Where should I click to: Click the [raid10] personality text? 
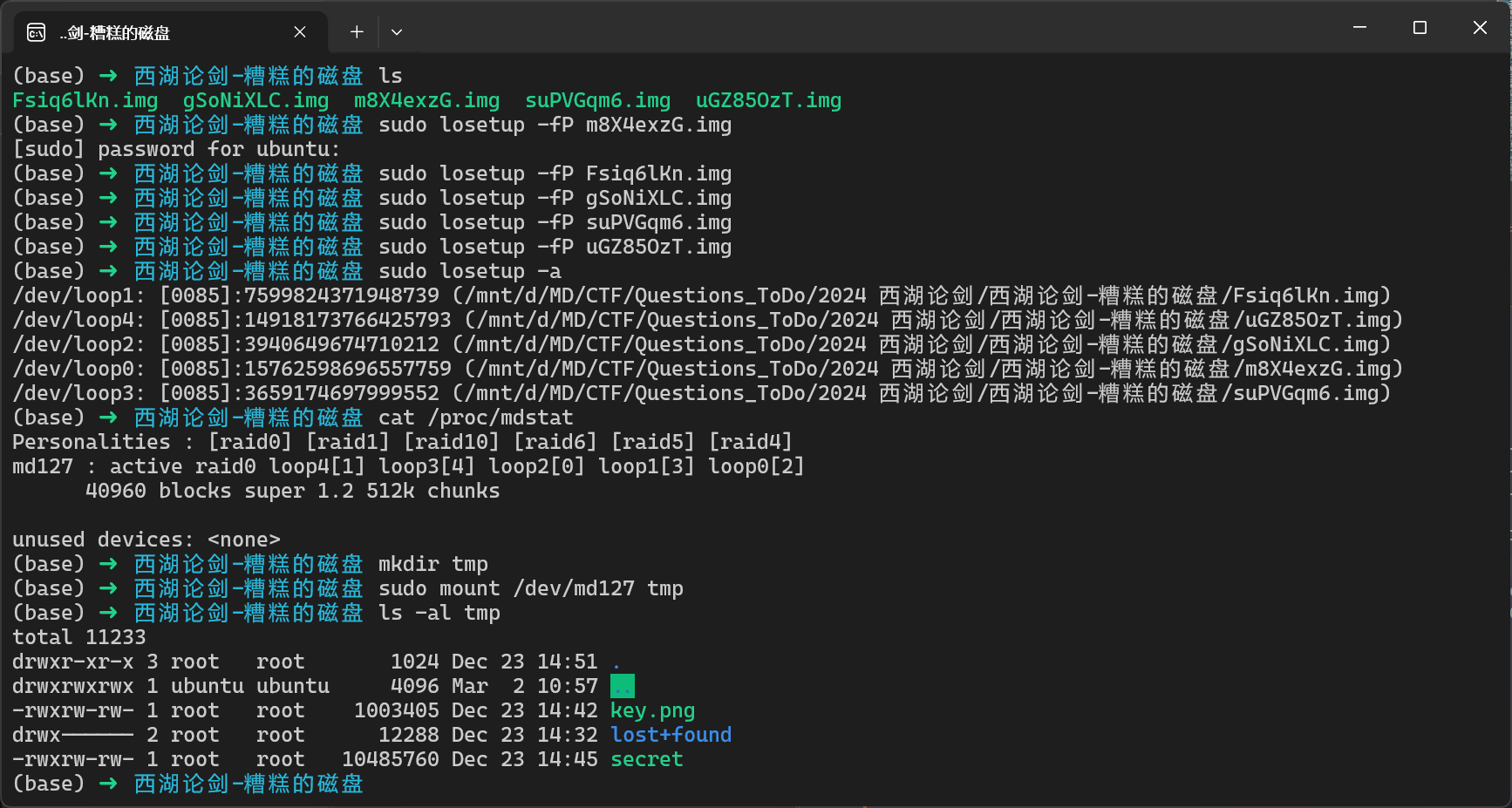(452, 442)
